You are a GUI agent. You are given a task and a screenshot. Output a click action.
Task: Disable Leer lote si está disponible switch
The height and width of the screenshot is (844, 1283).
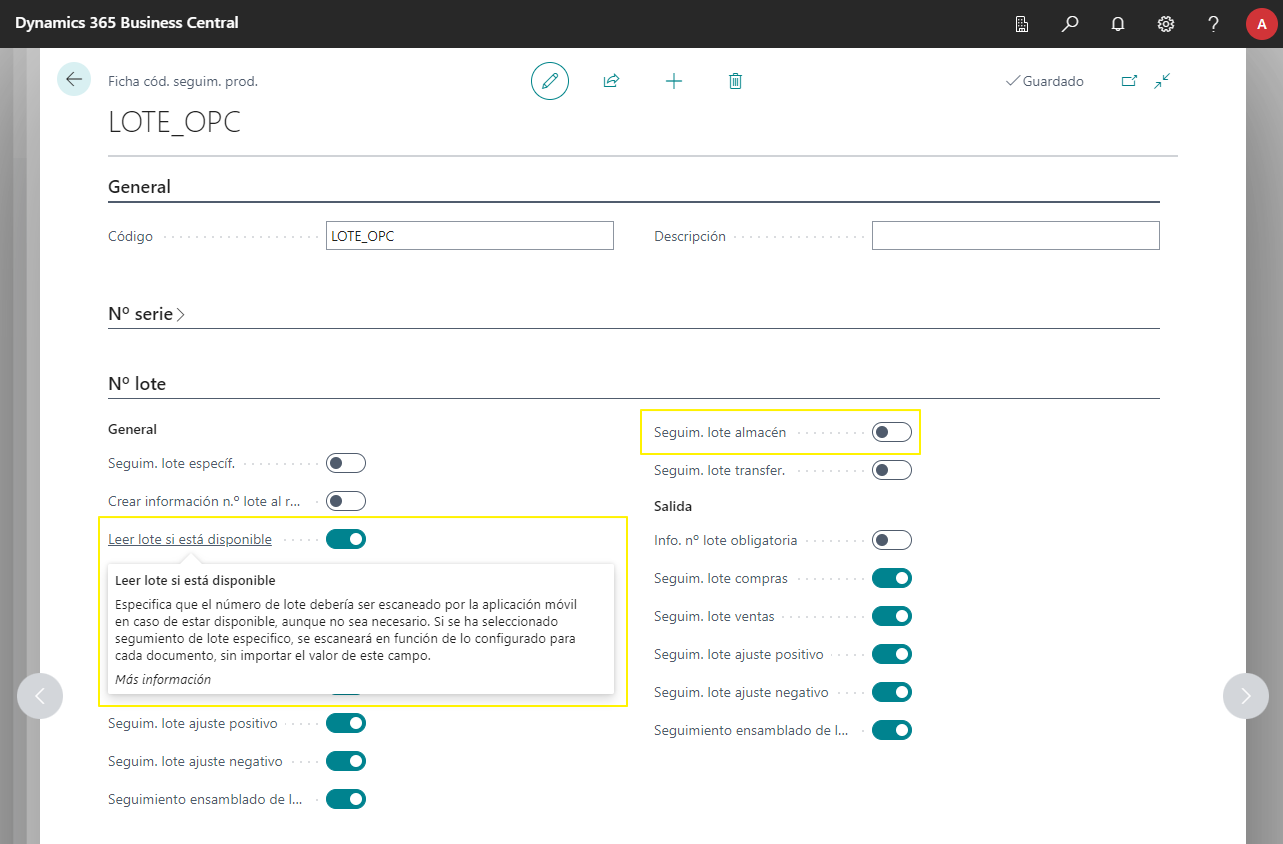click(x=346, y=539)
